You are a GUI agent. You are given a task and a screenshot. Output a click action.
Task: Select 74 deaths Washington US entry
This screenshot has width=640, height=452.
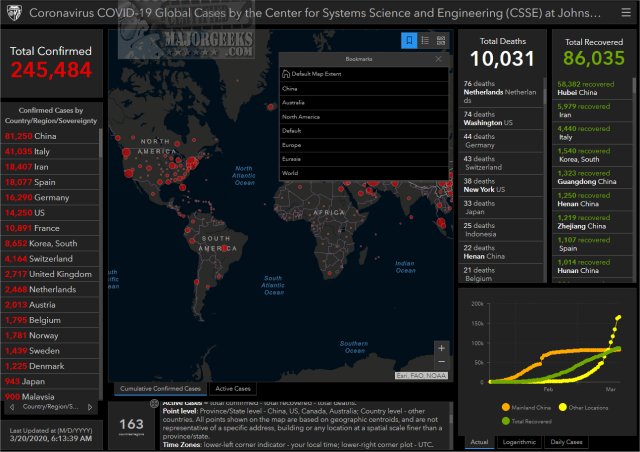pyautogui.click(x=501, y=118)
